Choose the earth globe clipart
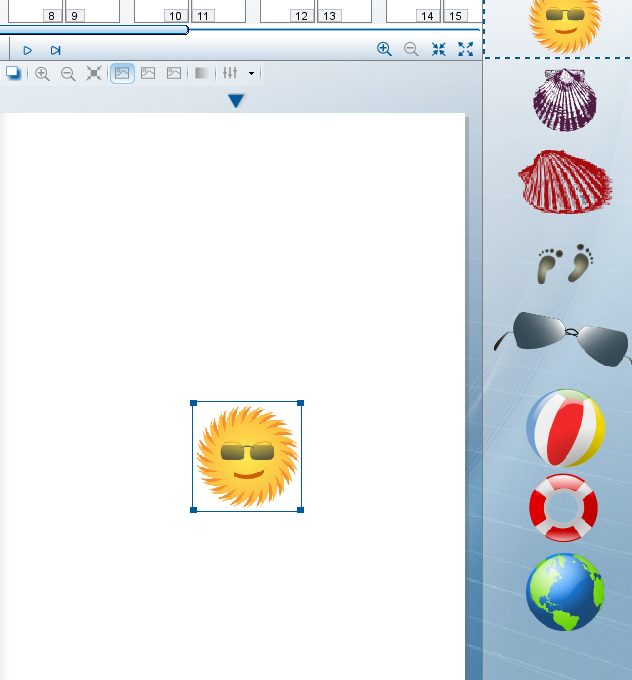This screenshot has width=632, height=680. [565, 592]
